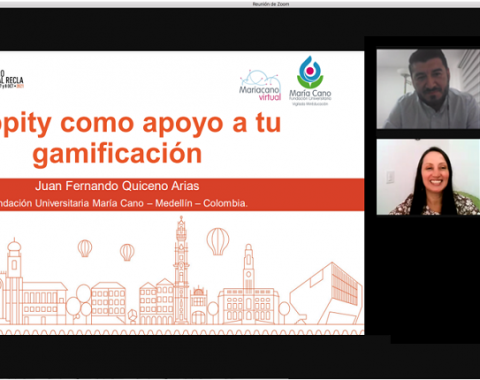Click the Mariacano virtual logo
Viewport: 480px width, 380px height.
[260, 85]
